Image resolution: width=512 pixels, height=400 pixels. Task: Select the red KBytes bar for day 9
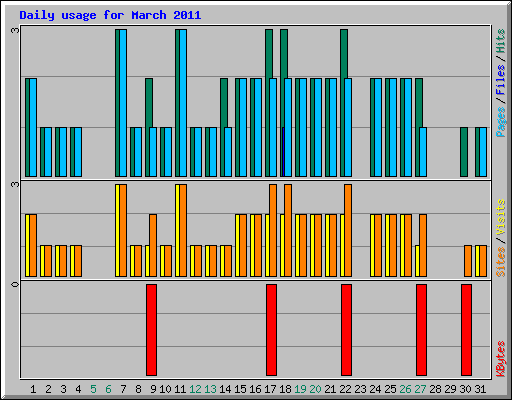[x=151, y=330]
